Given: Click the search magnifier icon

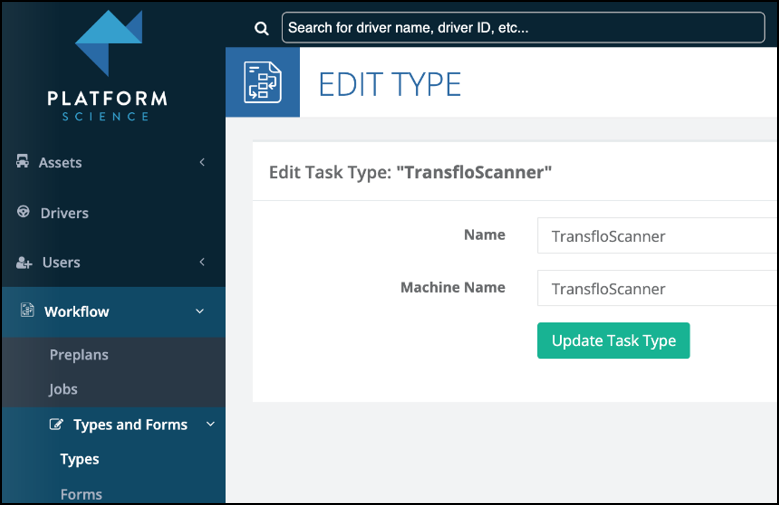Looking at the screenshot, I should point(261,28).
